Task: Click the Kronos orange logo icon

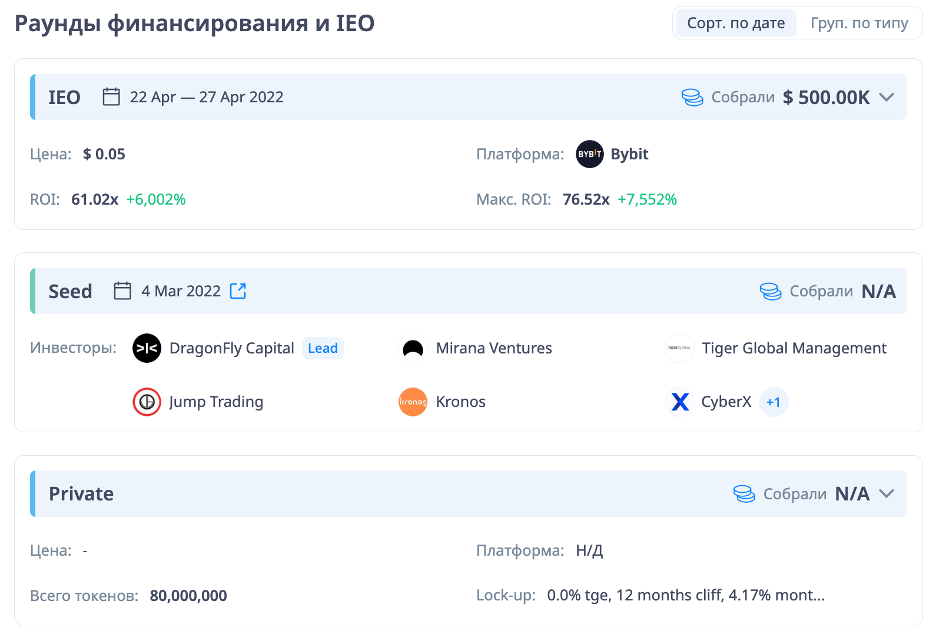Action: coord(412,402)
